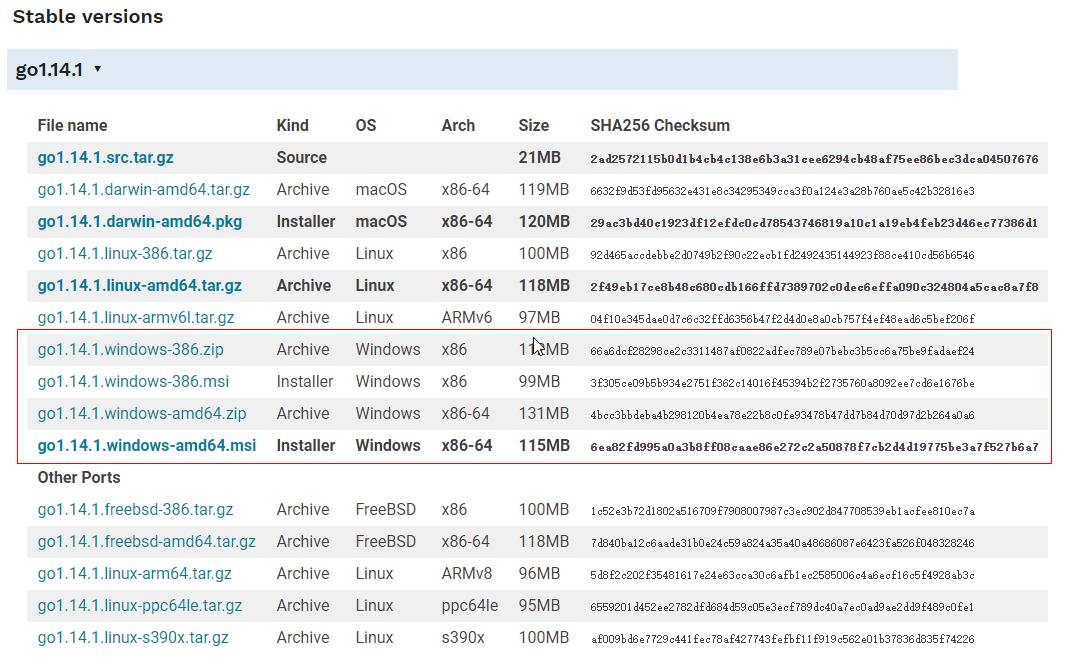Screen dimensions: 1066x662
Task: Click the Stable versions heading
Action: point(88,16)
